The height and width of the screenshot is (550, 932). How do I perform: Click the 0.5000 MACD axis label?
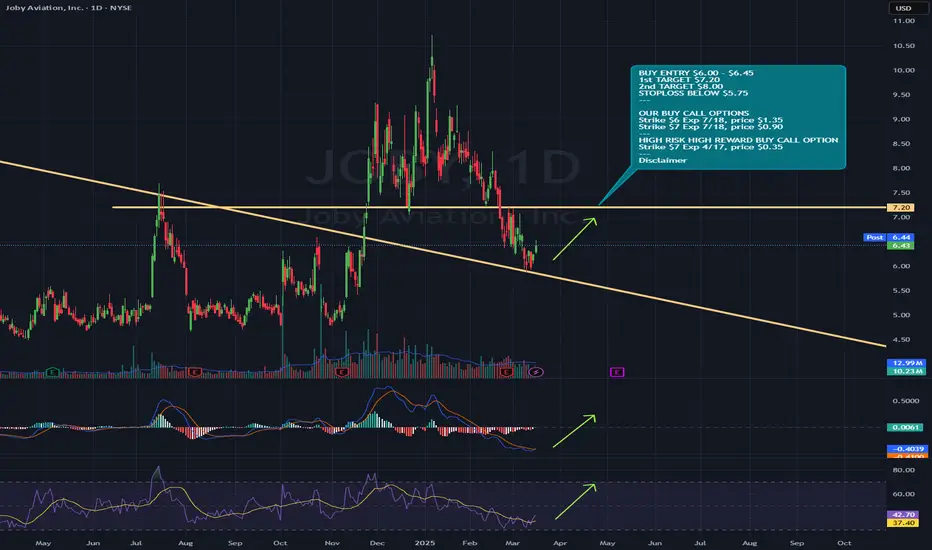click(906, 401)
